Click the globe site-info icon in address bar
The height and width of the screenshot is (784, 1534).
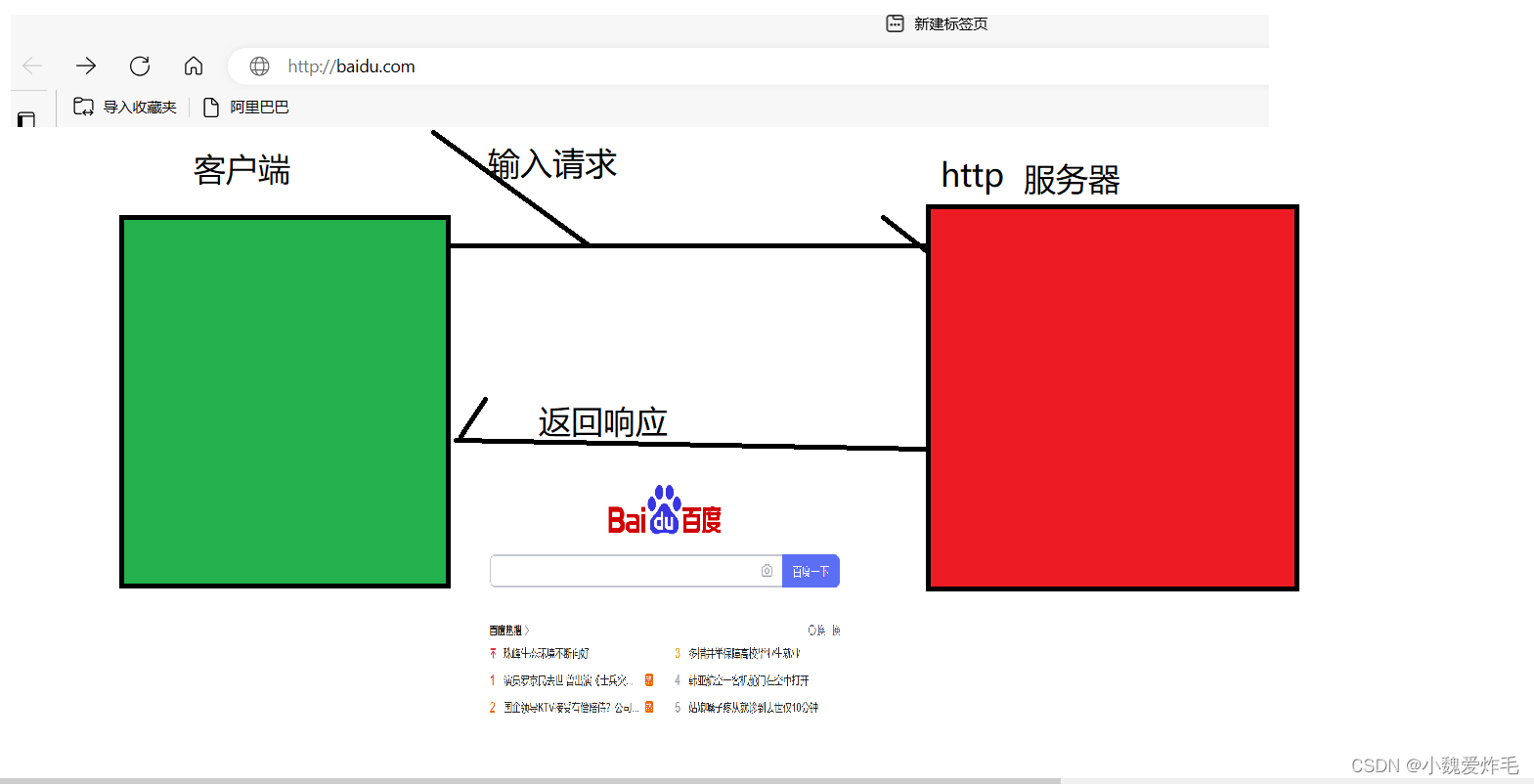point(259,65)
